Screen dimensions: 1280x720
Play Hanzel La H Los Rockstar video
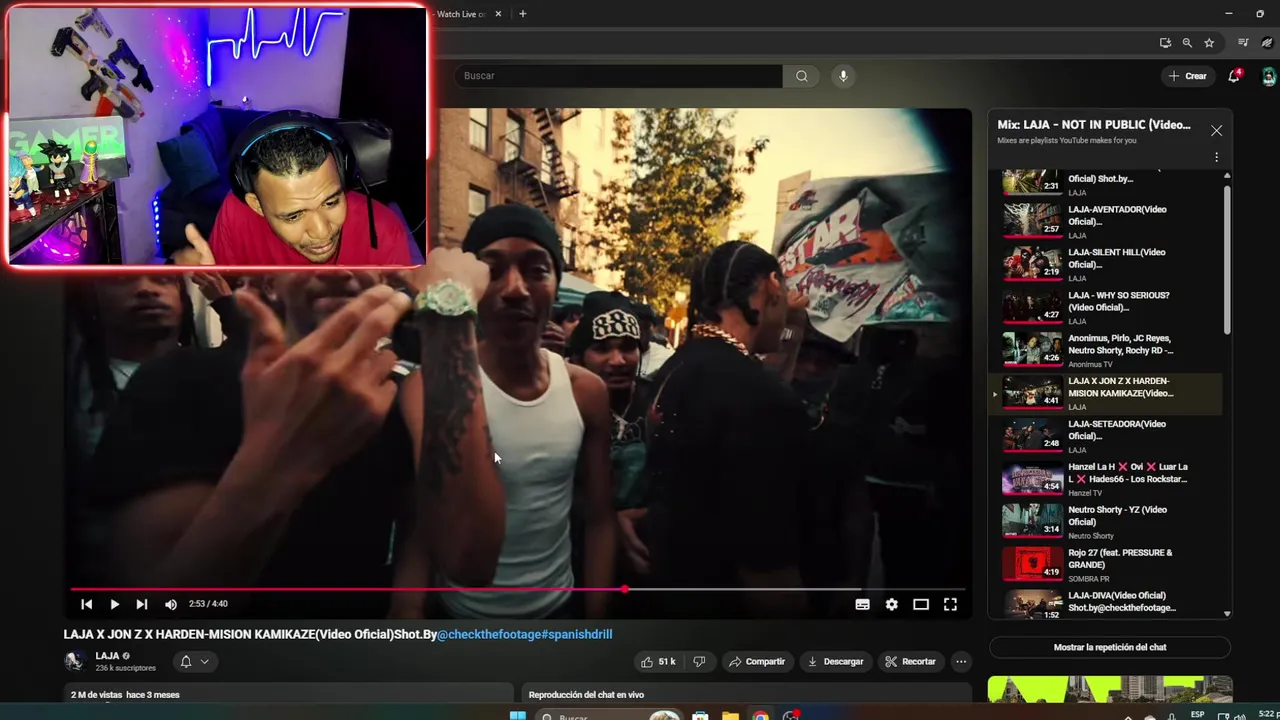click(x=1105, y=479)
